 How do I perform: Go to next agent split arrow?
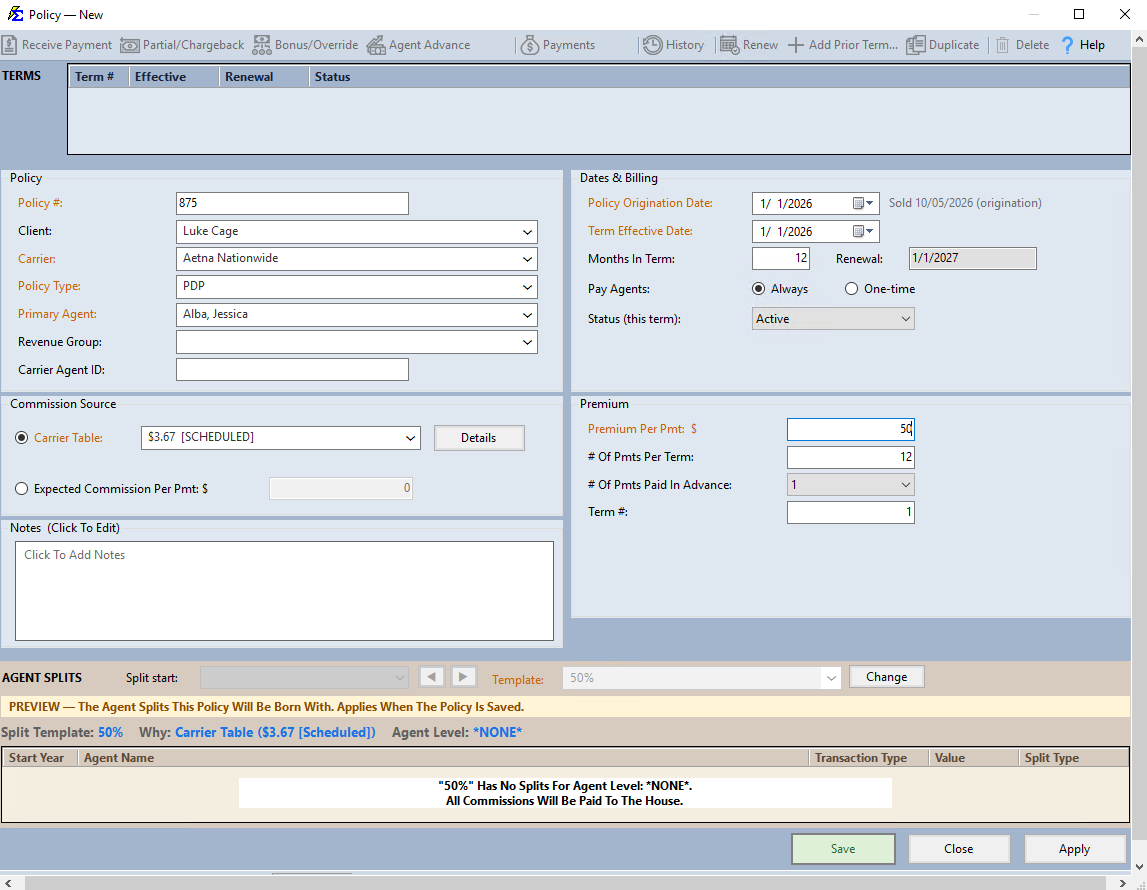[463, 677]
